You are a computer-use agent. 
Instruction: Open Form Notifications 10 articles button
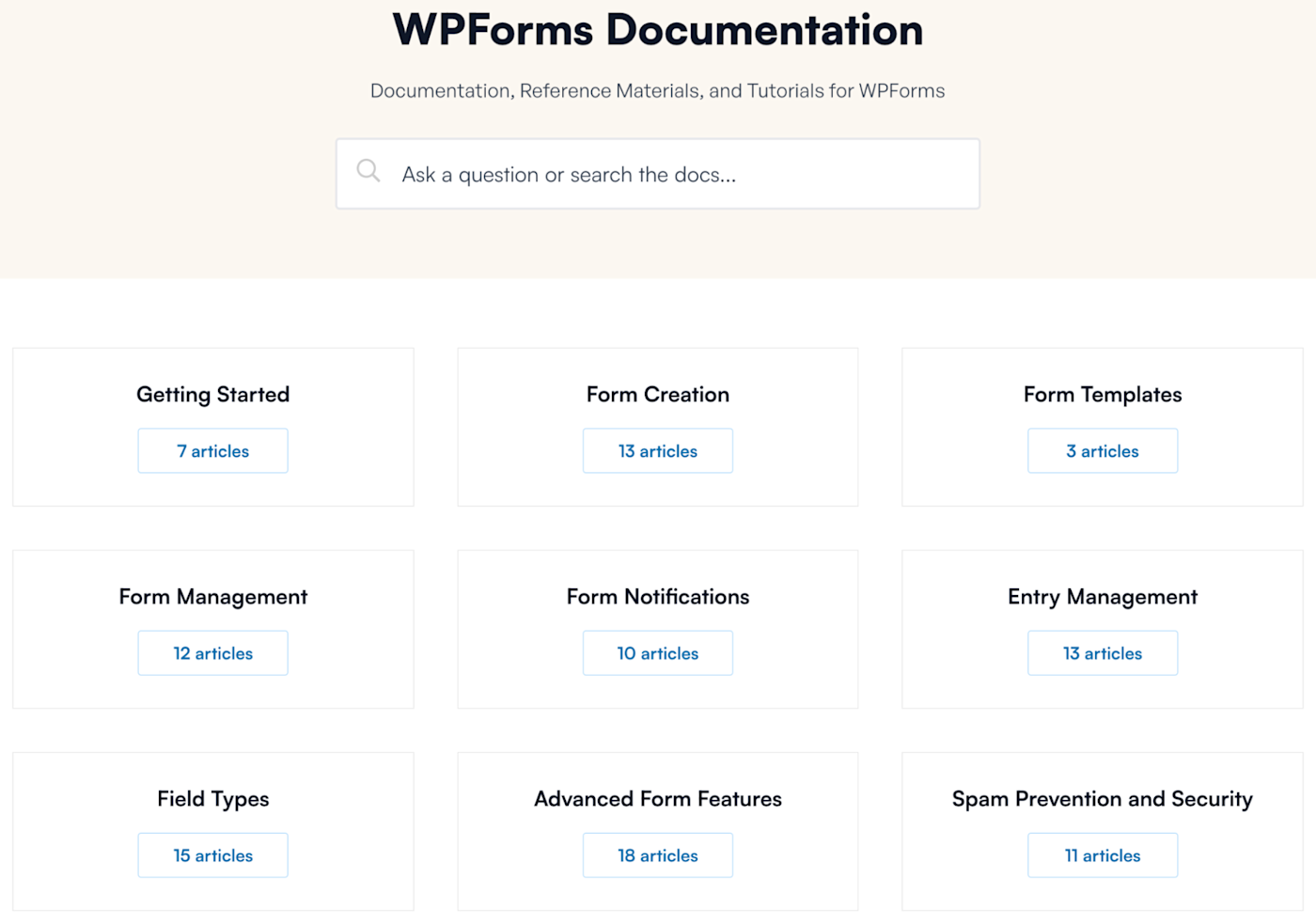[x=658, y=653]
